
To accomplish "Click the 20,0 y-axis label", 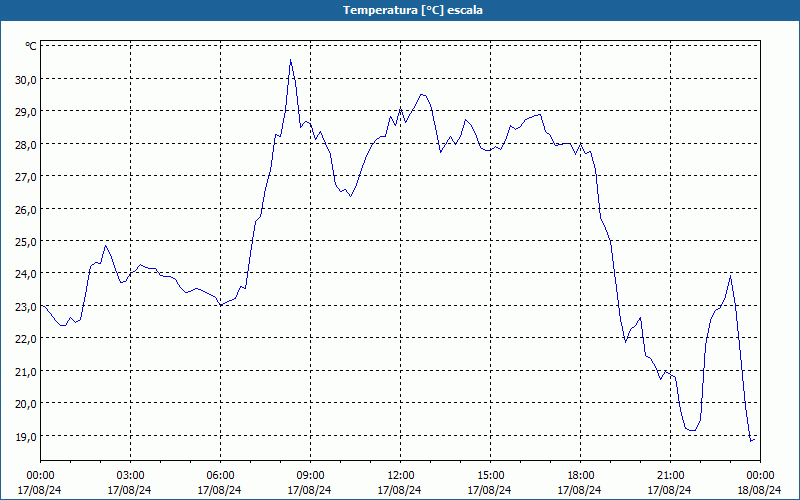I will [26, 404].
